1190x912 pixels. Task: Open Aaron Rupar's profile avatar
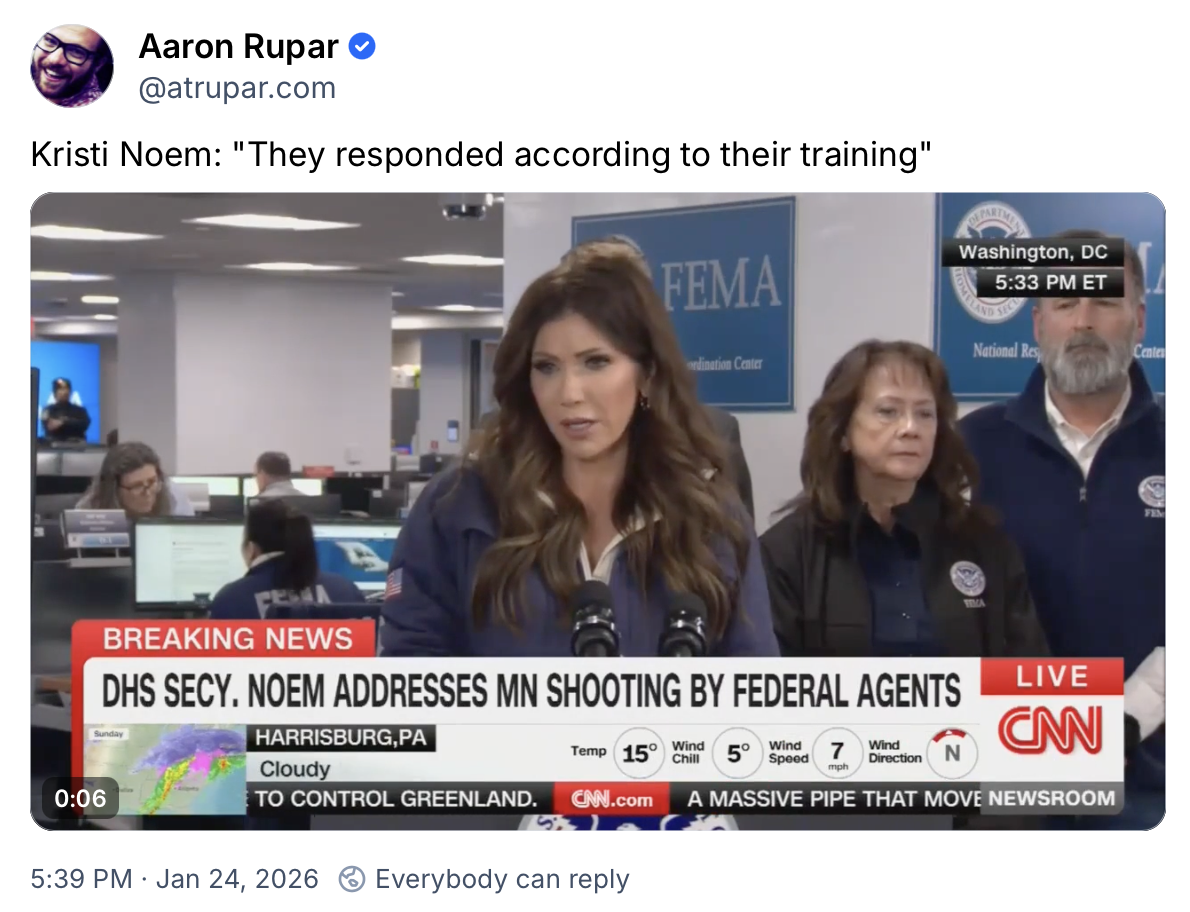[x=72, y=66]
